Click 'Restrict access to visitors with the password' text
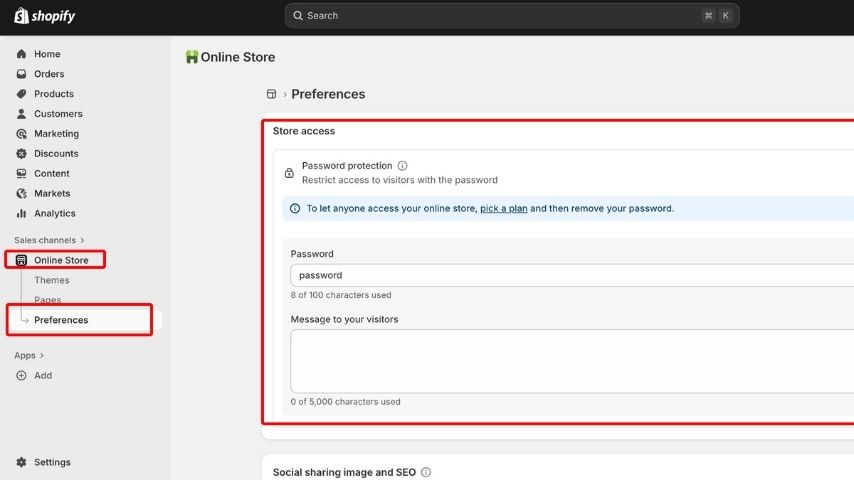 400,180
